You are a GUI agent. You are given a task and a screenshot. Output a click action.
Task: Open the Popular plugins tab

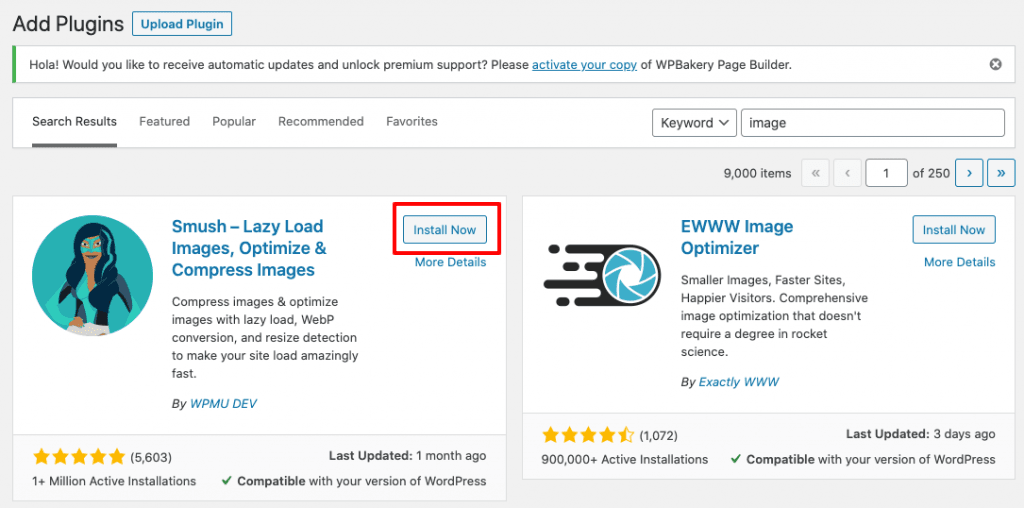click(234, 122)
